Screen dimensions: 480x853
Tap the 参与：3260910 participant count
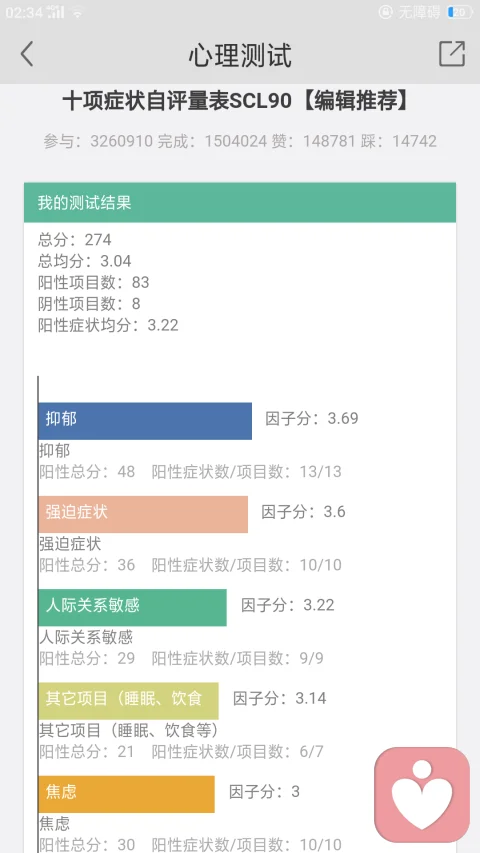point(98,141)
